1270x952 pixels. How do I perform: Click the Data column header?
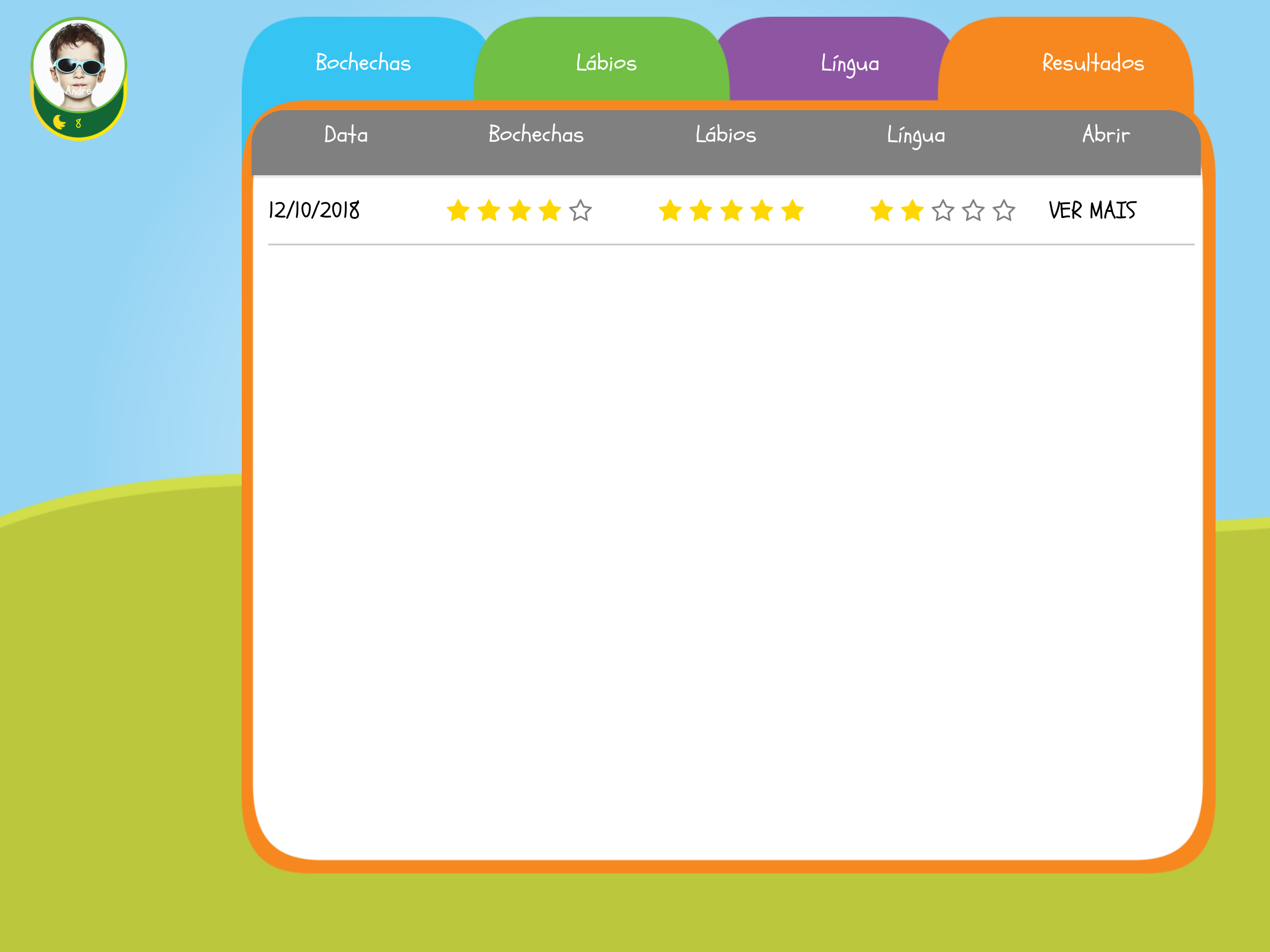point(346,134)
